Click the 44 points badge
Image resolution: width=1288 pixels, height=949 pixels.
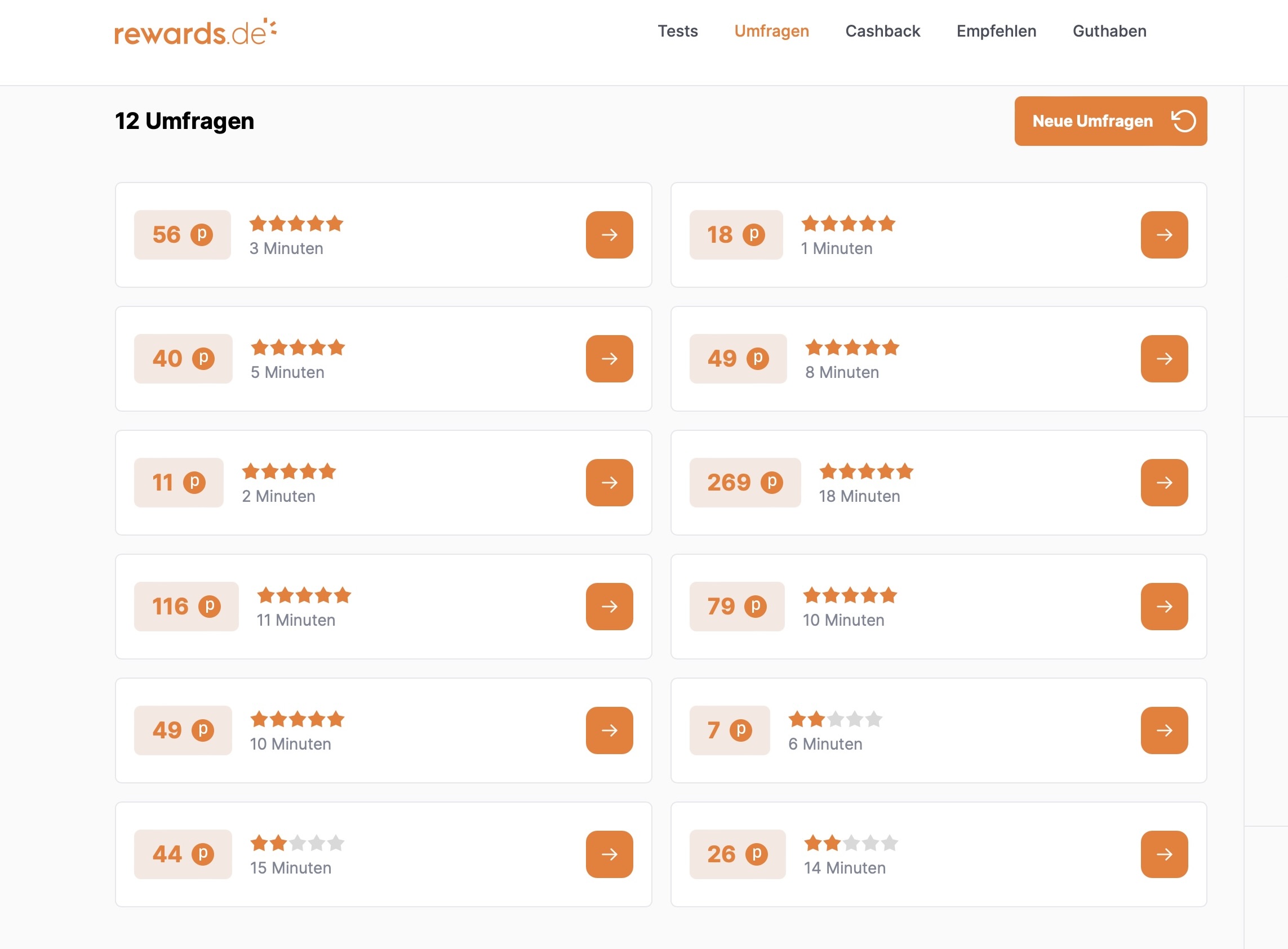(183, 854)
